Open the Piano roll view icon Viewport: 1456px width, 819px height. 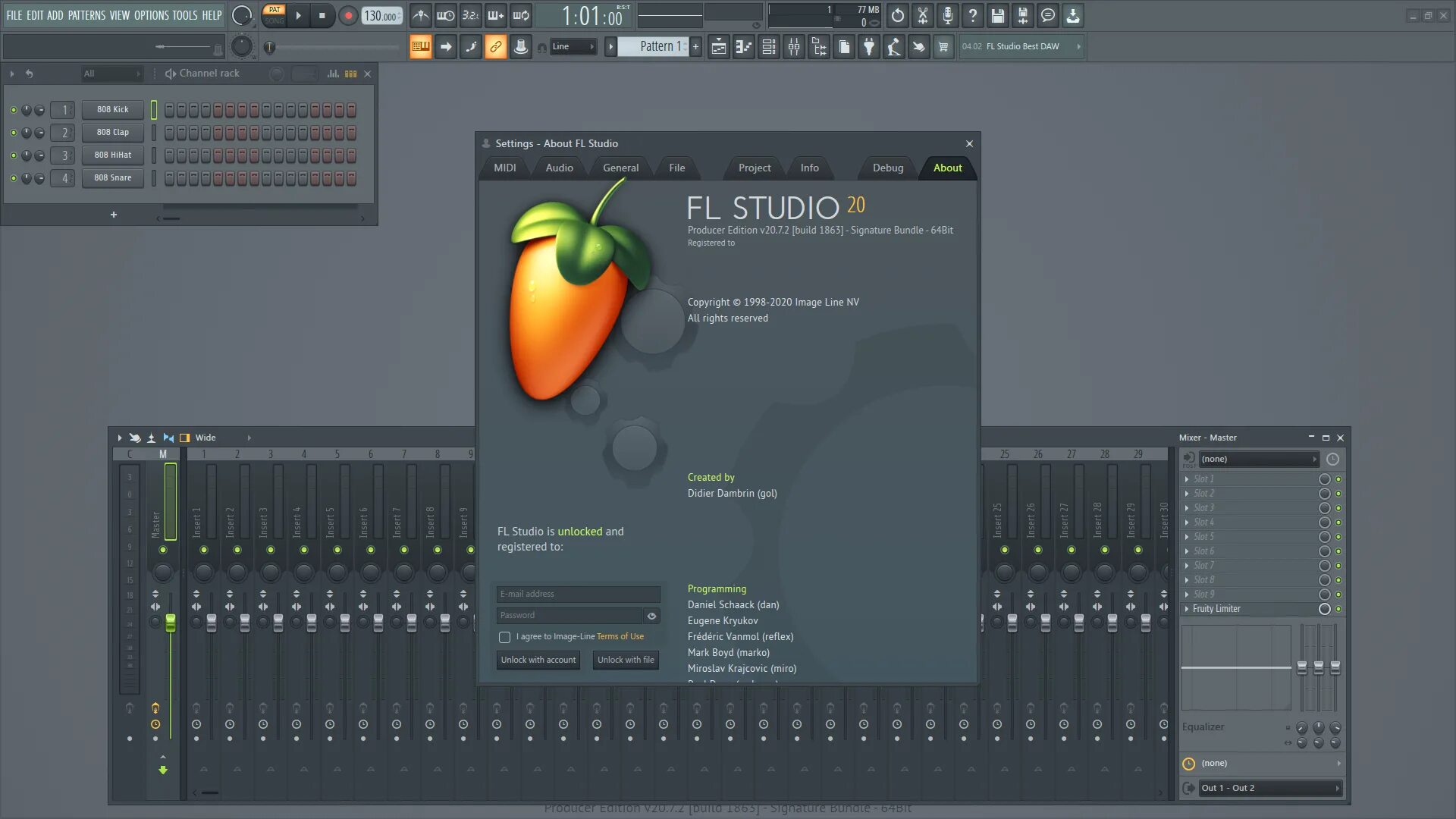click(x=744, y=47)
